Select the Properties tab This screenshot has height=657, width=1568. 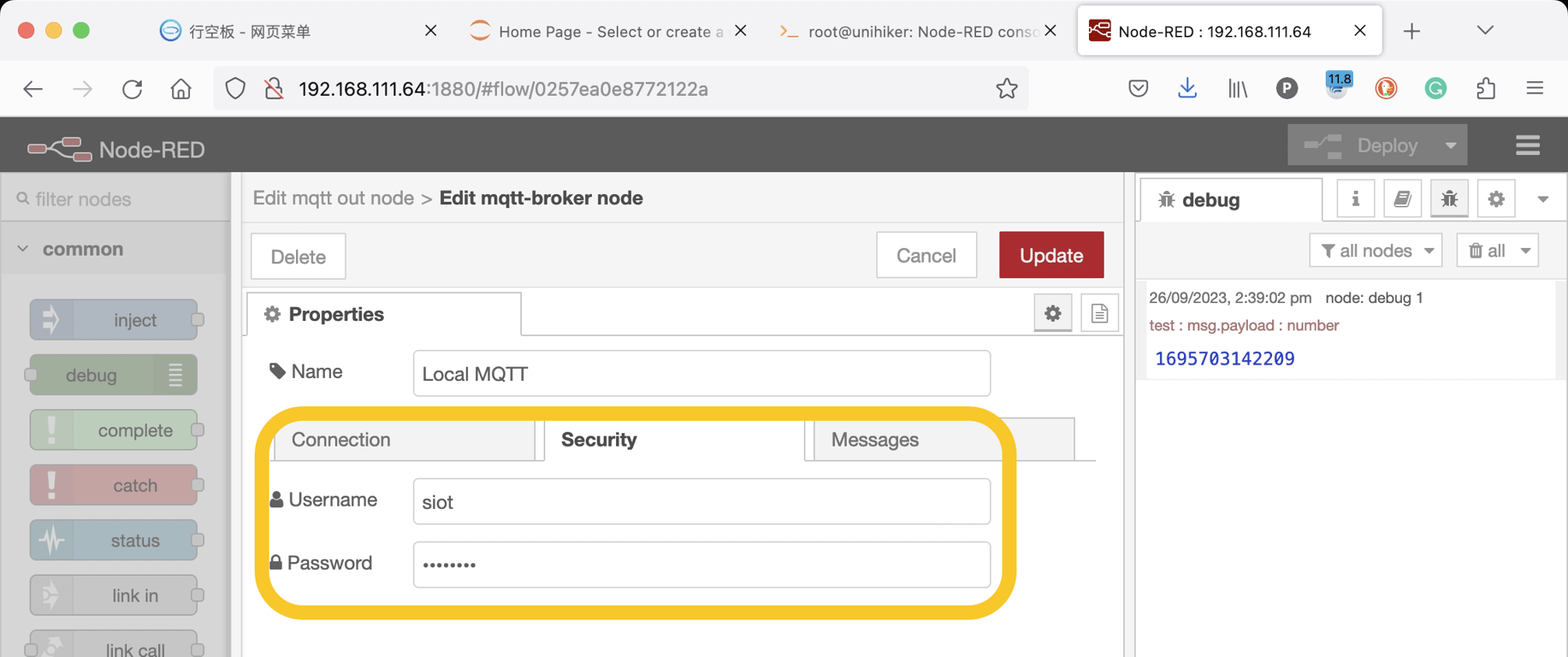click(x=384, y=314)
